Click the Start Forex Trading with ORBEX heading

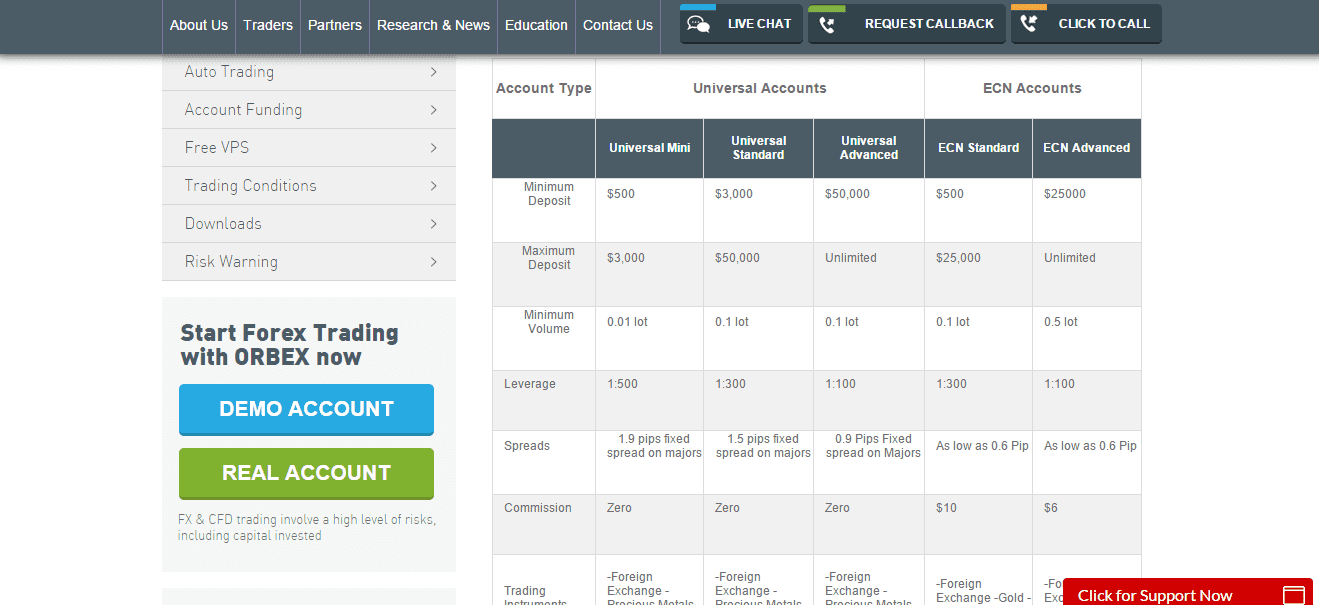point(290,345)
